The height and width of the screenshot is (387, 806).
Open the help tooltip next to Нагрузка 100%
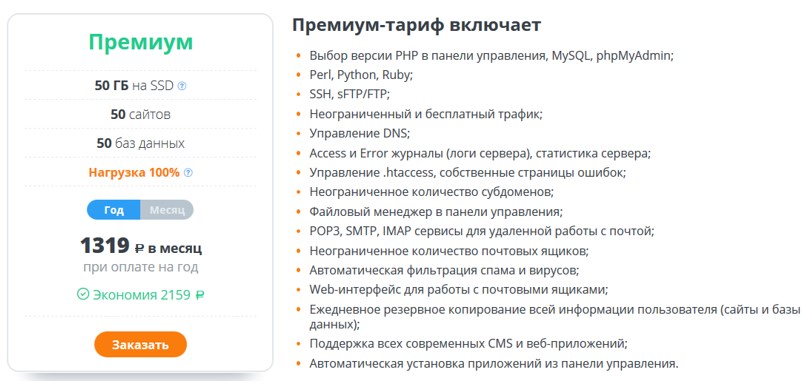coord(188,173)
